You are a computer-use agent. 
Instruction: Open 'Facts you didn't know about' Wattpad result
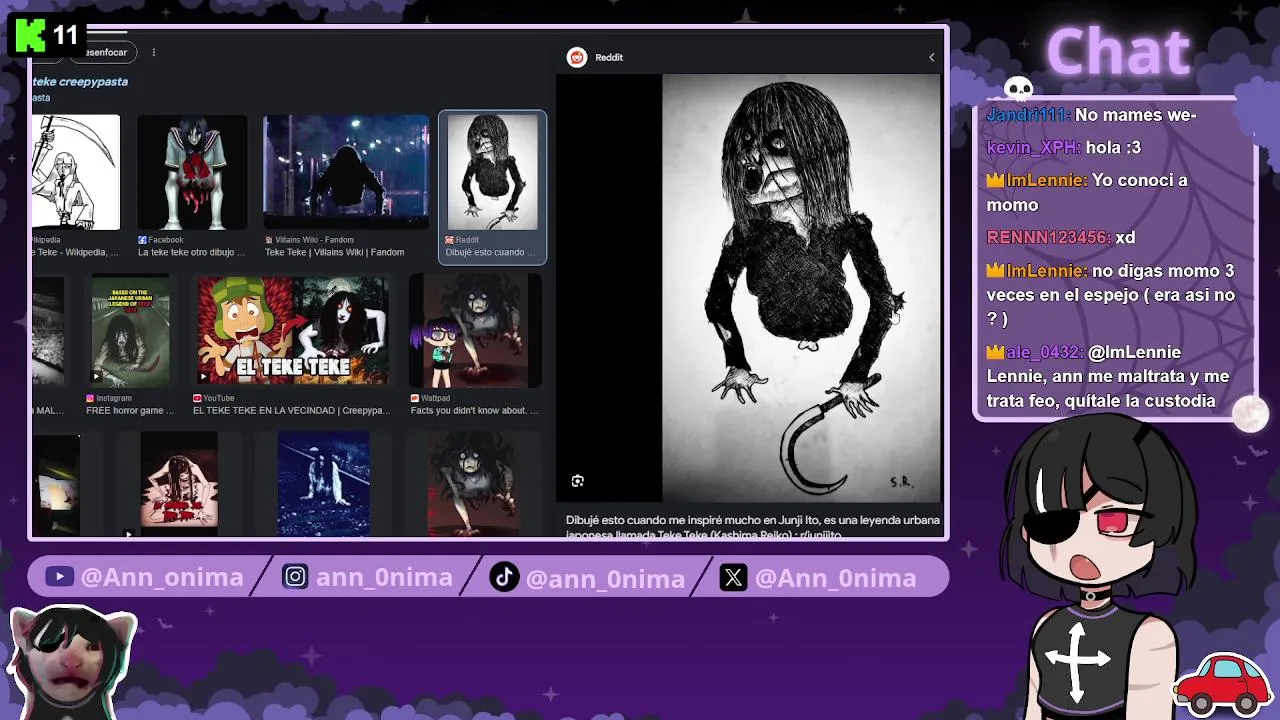click(474, 411)
